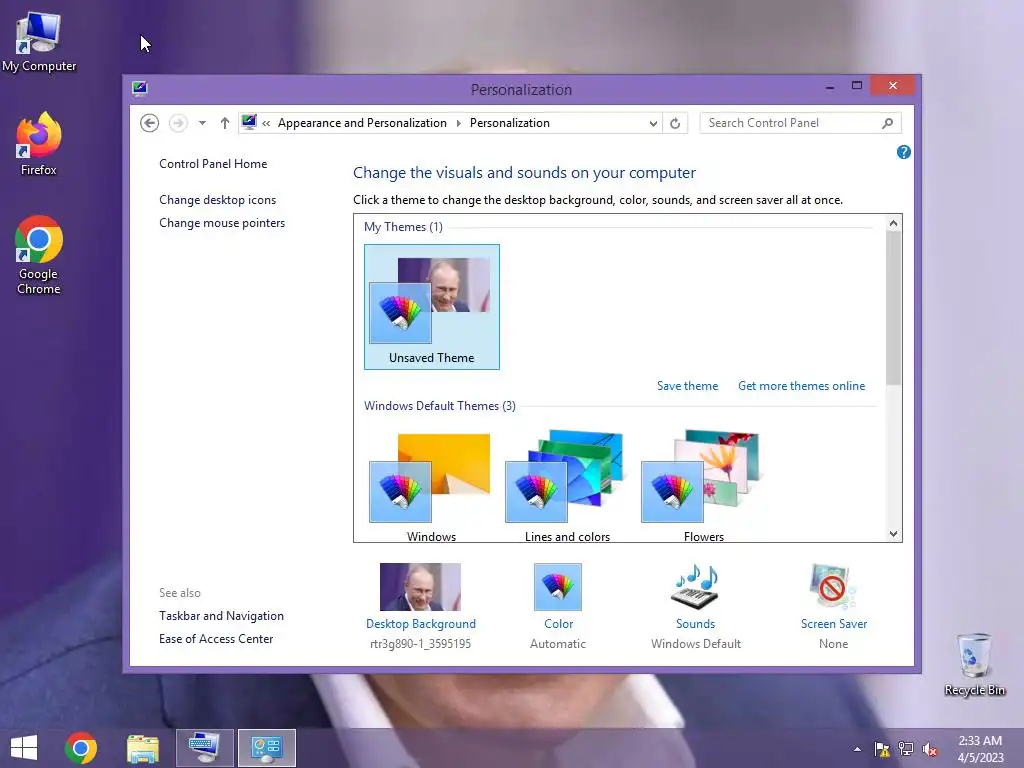
Task: Open Action Center flag icon
Action: pos(882,749)
